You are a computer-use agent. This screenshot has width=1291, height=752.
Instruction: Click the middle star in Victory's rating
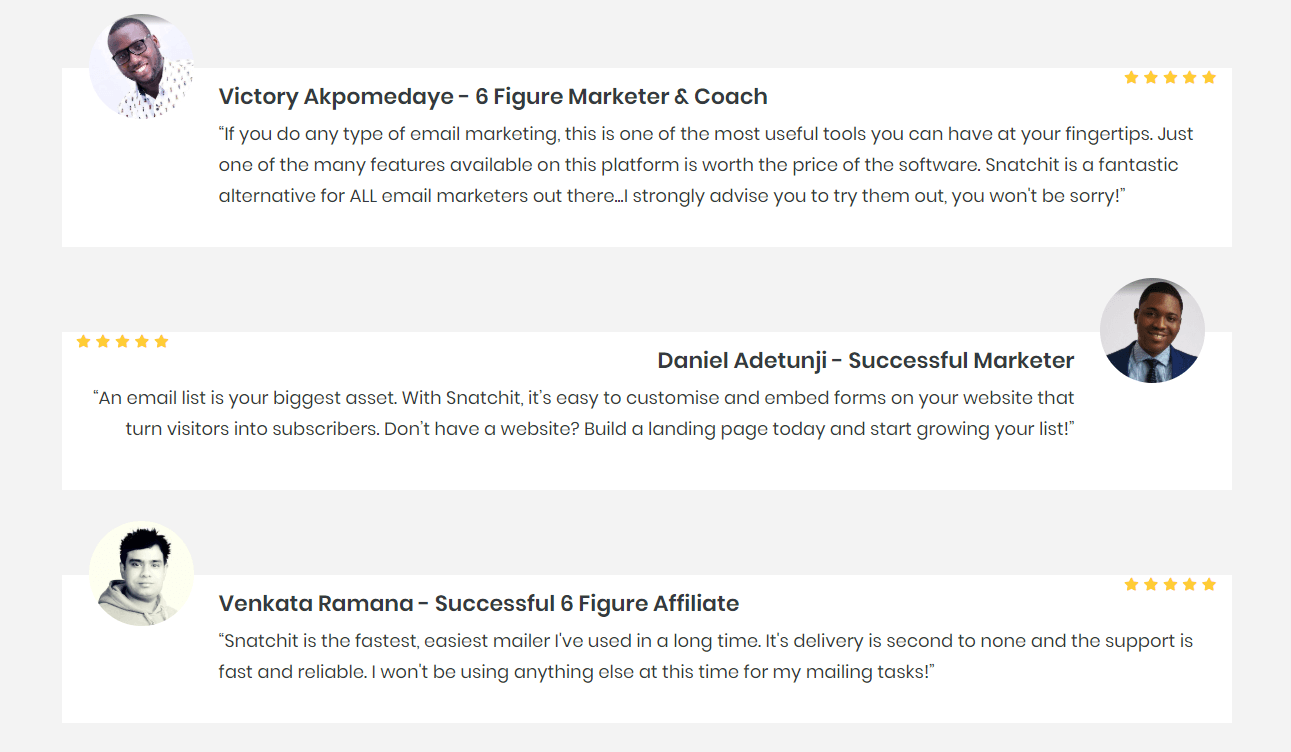click(x=1170, y=77)
